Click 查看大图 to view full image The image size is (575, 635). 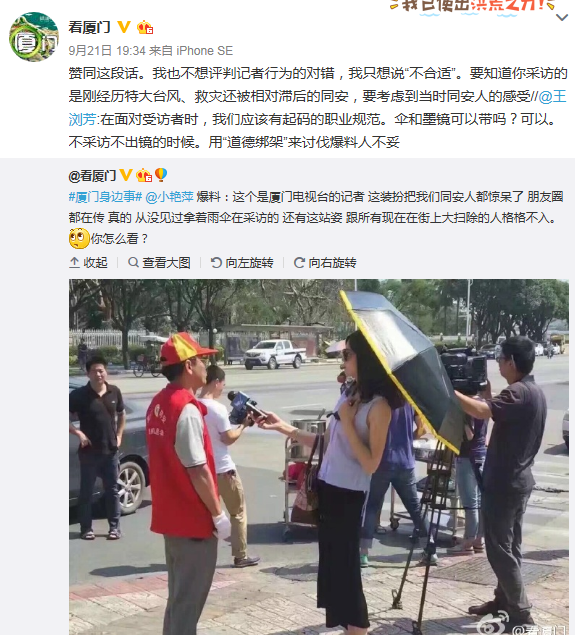(x=159, y=263)
